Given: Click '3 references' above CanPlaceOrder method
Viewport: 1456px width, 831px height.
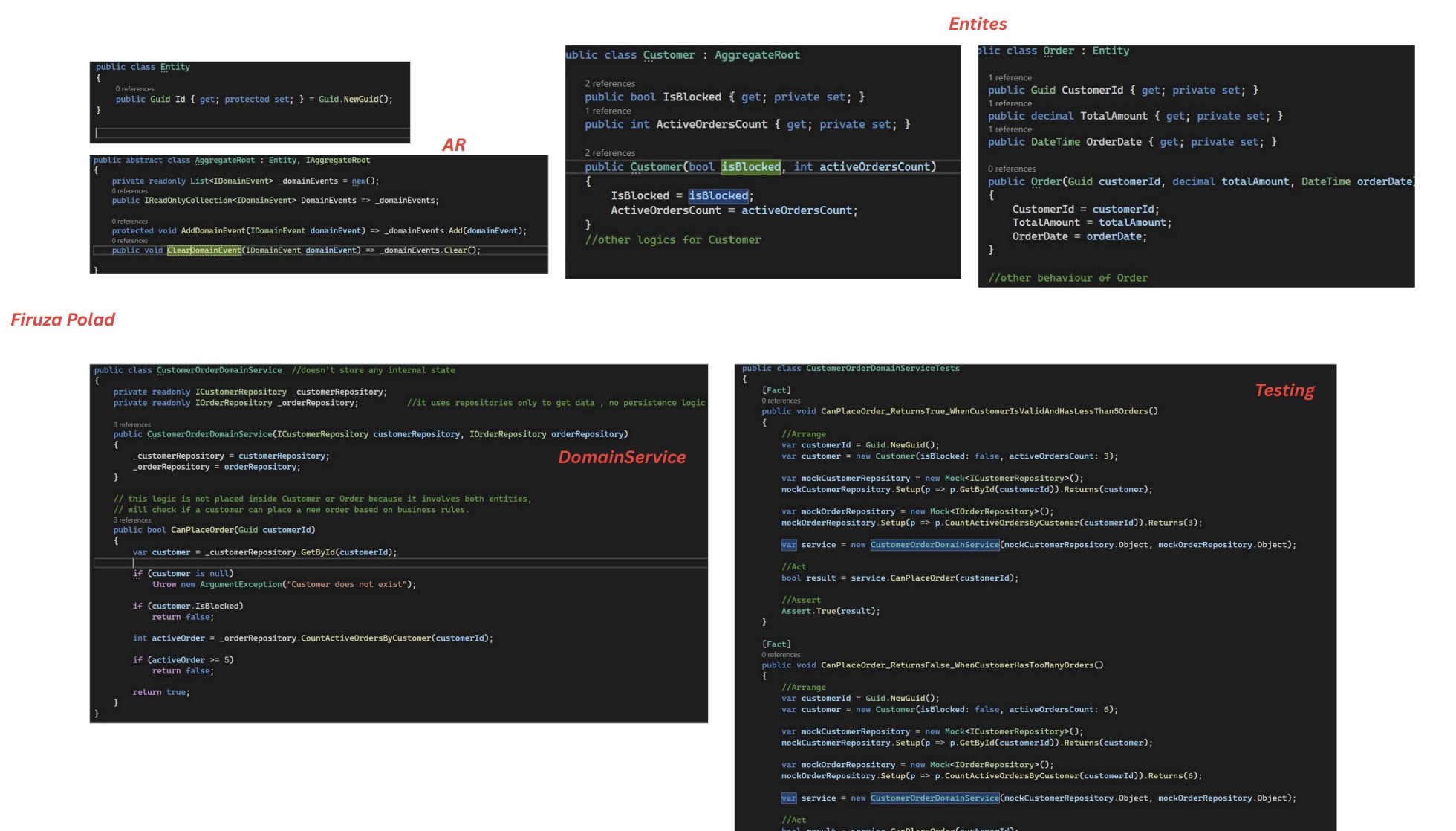Looking at the screenshot, I should 131,520.
